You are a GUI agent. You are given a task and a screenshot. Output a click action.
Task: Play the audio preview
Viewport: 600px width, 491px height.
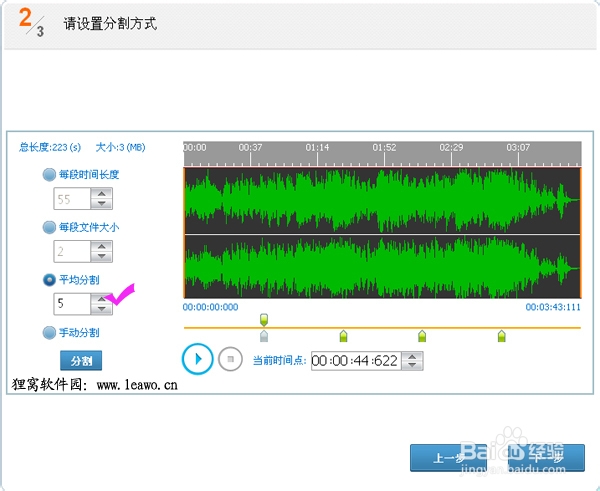[x=197, y=359]
